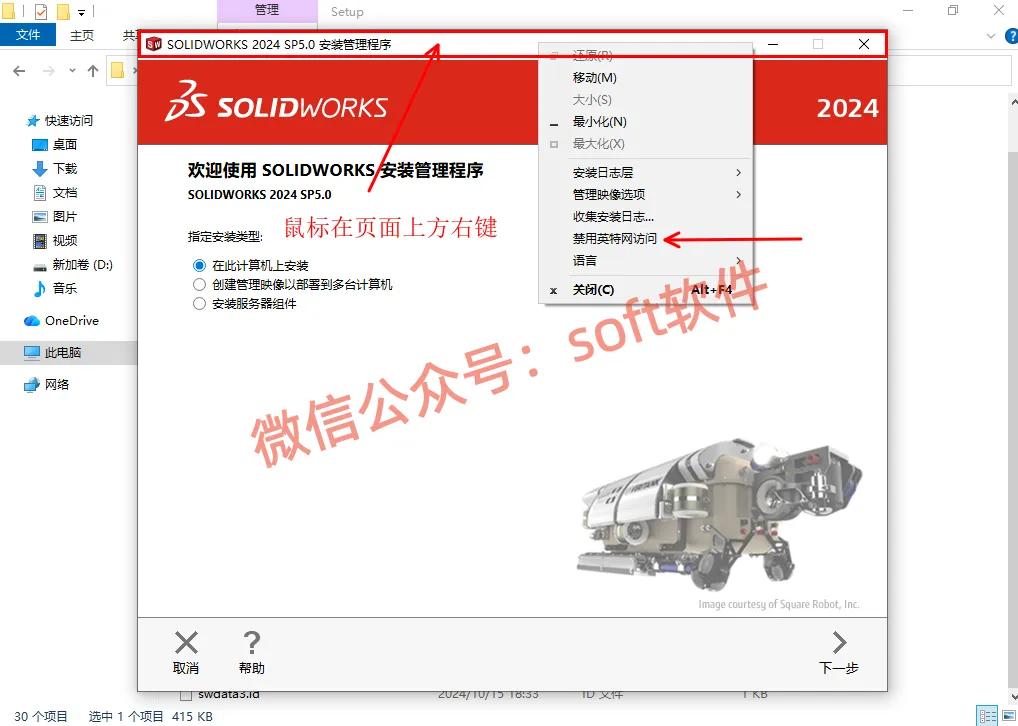Switch to 主页 tab in File Explorer
This screenshot has width=1018, height=726.
click(x=82, y=35)
